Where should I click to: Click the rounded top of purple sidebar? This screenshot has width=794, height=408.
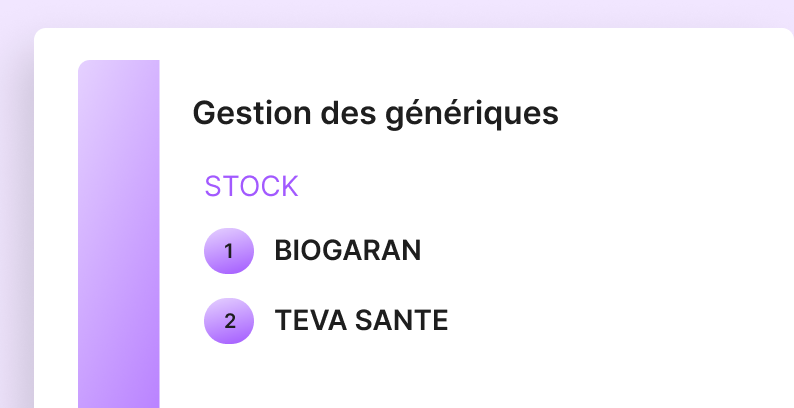119,68
